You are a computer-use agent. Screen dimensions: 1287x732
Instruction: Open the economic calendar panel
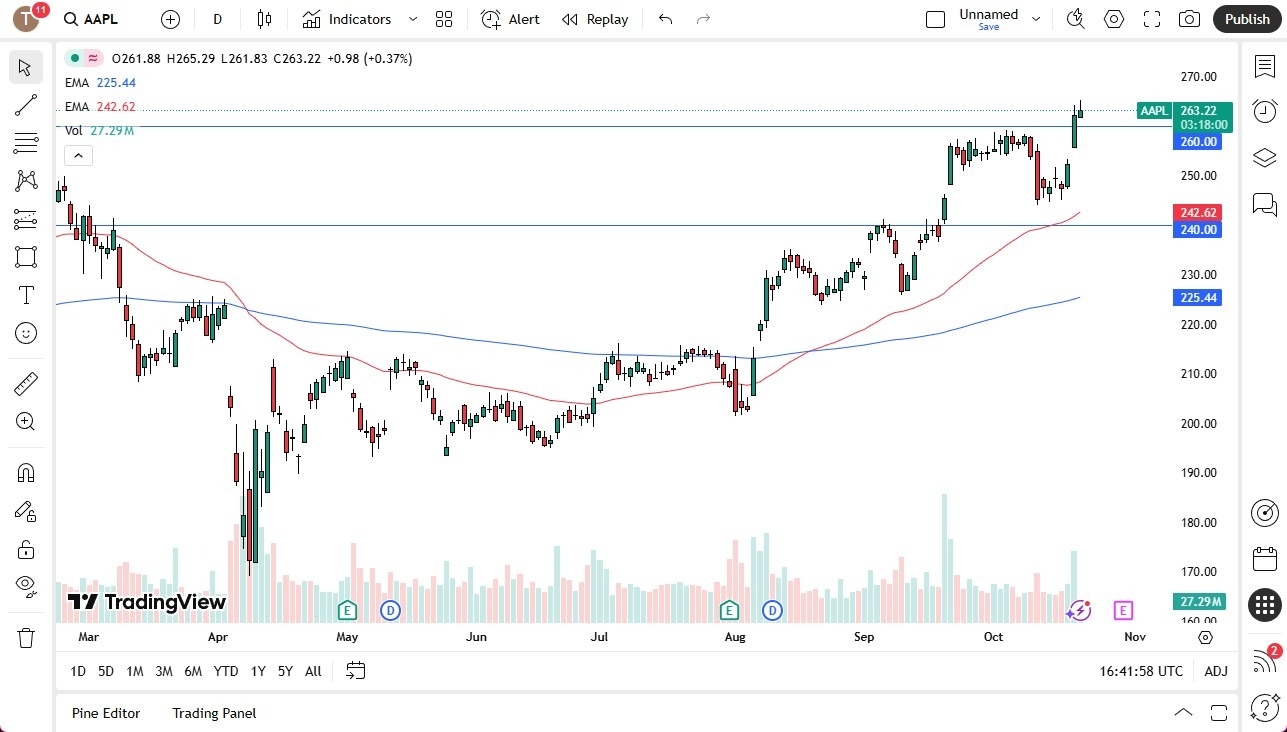(x=1264, y=558)
